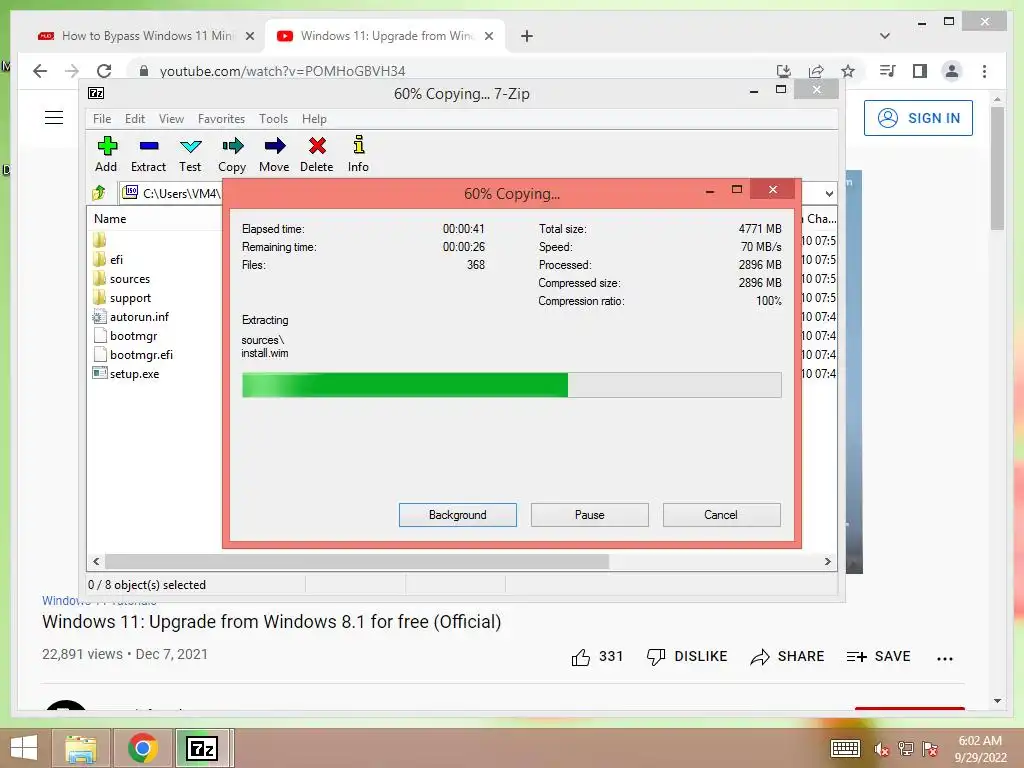This screenshot has height=768, width=1024.
Task: Open the Chrome profile icon
Action: (952, 71)
